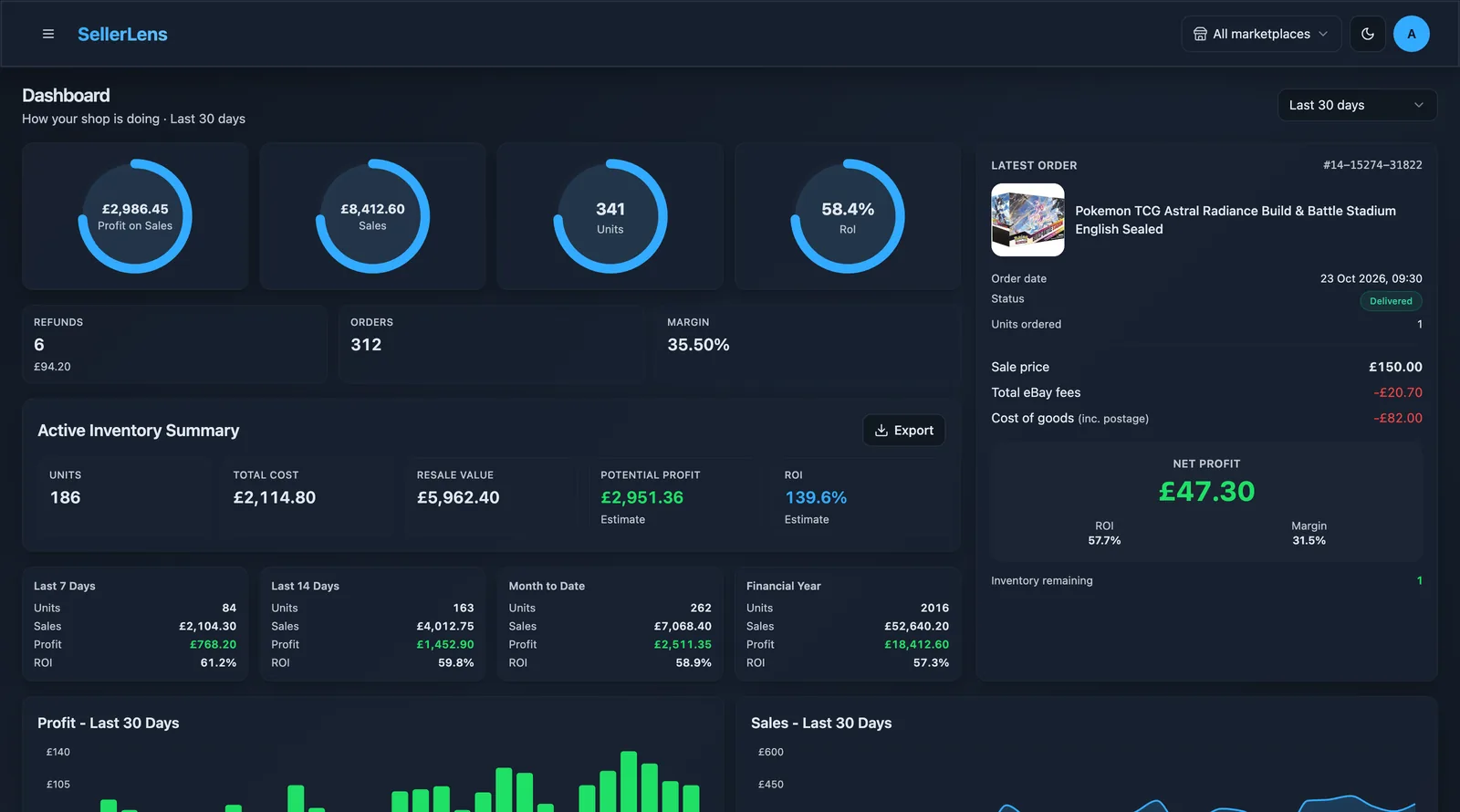Click the Resale Value £5,962.40
The height and width of the screenshot is (812, 1460).
pos(458,497)
